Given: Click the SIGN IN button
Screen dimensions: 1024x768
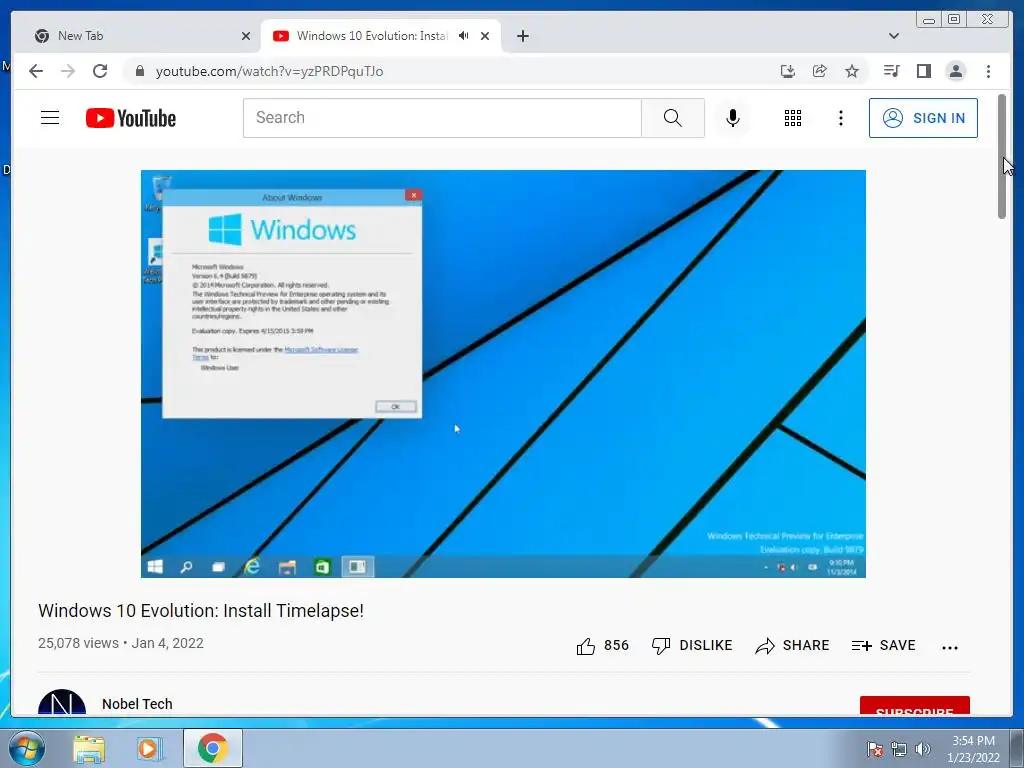Looking at the screenshot, I should pos(923,118).
